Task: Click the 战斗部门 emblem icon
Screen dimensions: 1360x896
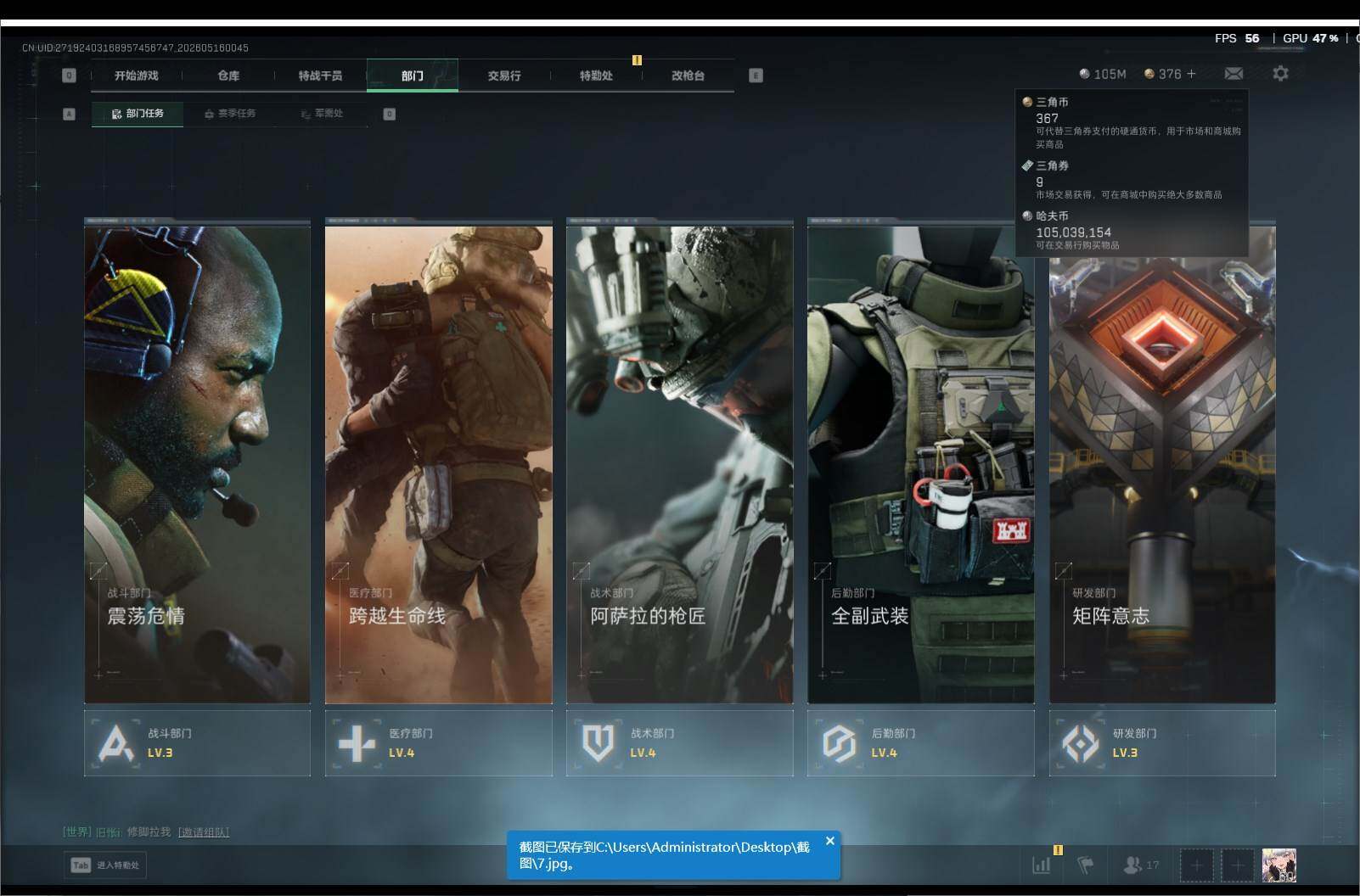Action: pos(116,744)
